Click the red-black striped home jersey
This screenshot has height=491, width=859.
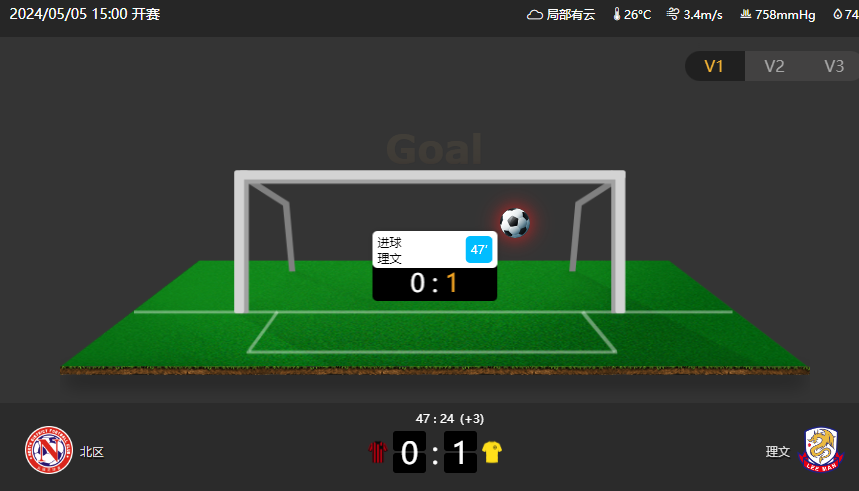(377, 452)
